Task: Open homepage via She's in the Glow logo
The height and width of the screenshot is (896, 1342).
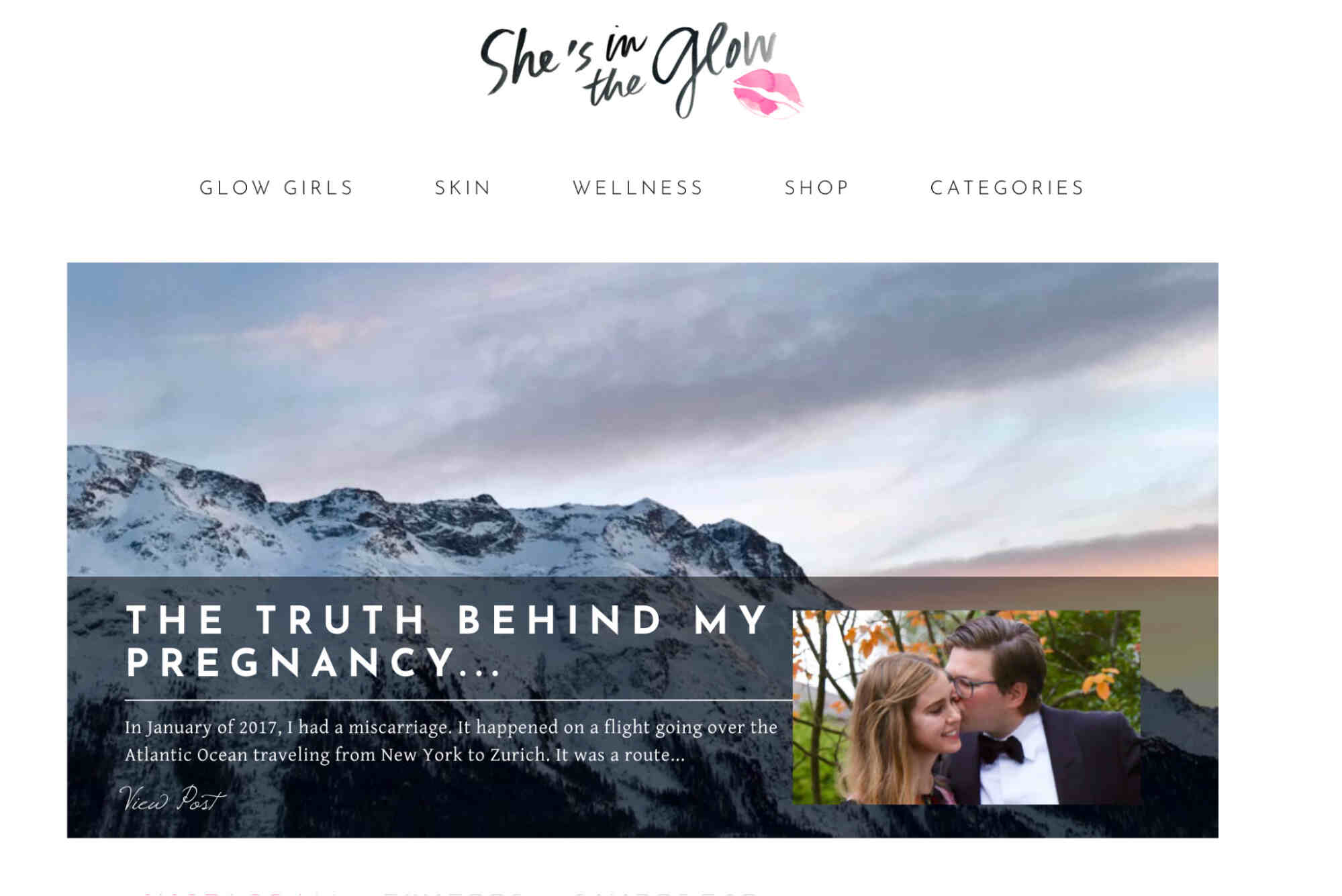Action: point(641,70)
